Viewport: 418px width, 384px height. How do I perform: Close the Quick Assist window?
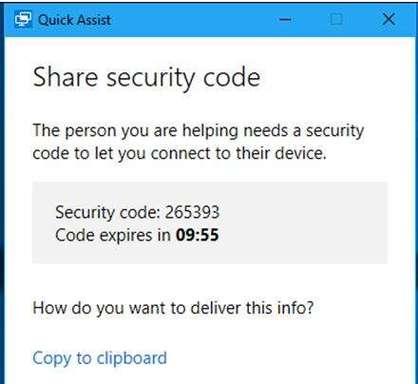[x=389, y=19]
